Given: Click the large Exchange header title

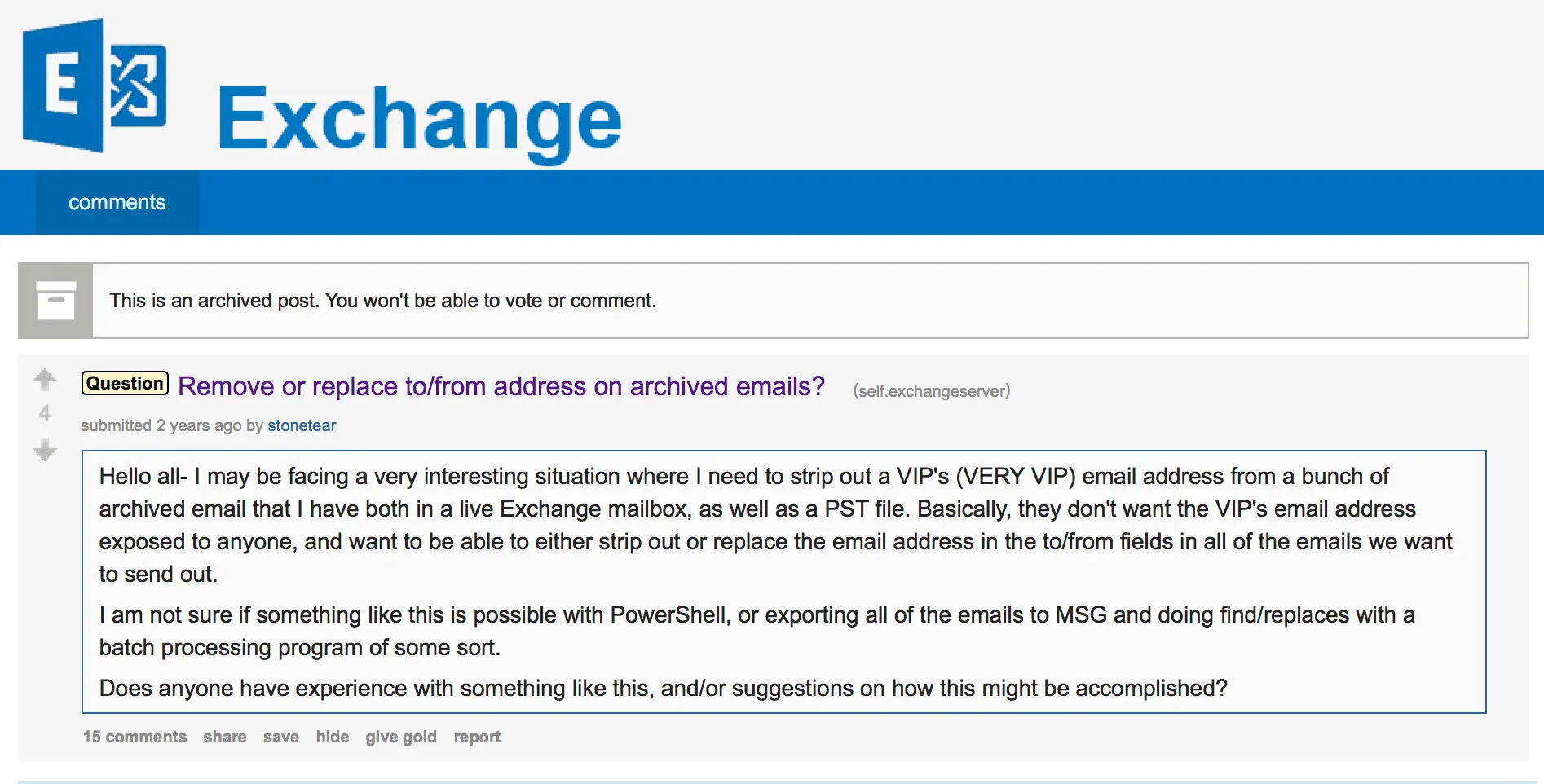Looking at the screenshot, I should tap(419, 120).
